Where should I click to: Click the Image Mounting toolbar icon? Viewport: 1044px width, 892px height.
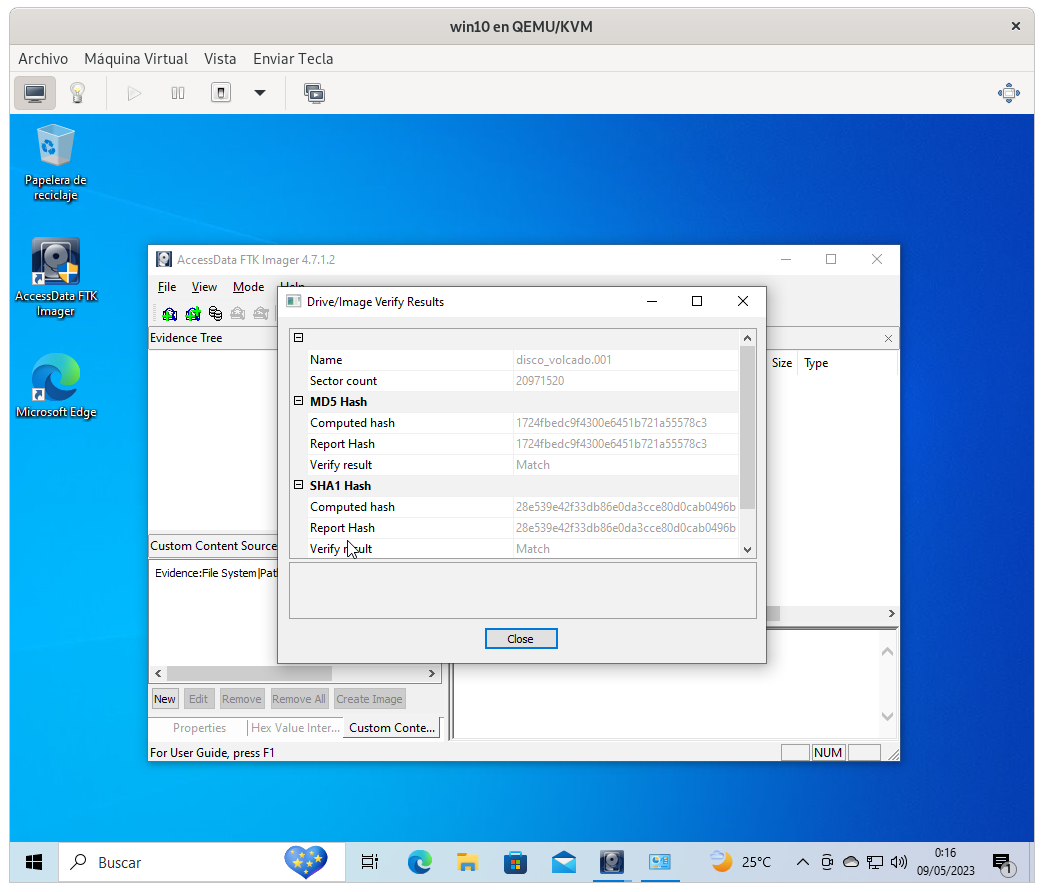pyautogui.click(x=215, y=313)
